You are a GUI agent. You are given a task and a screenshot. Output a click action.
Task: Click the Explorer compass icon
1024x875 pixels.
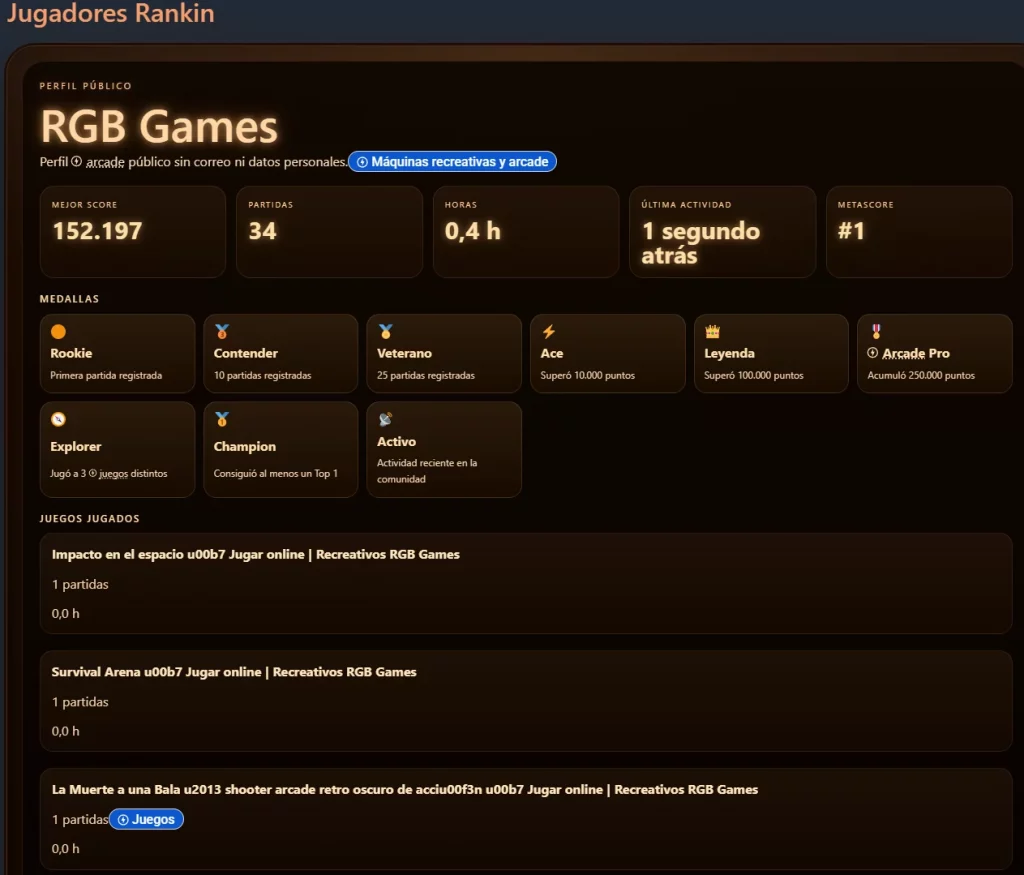(x=58, y=419)
